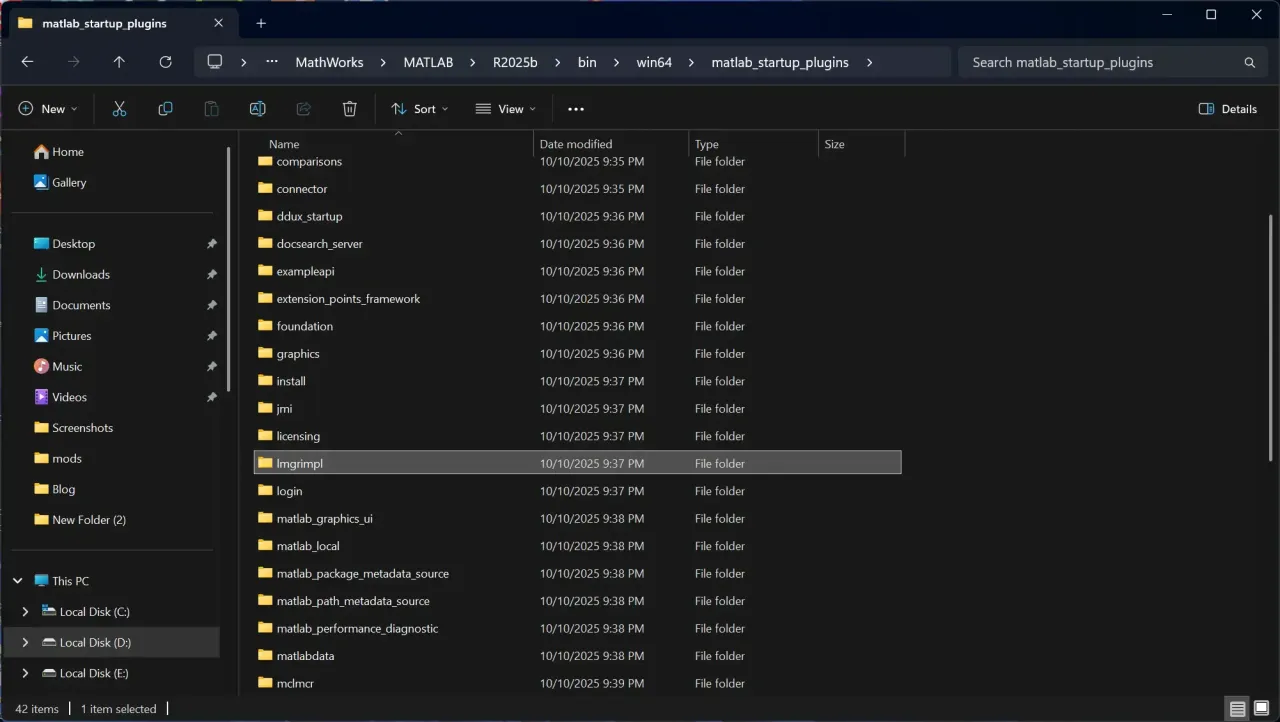Viewport: 1280px width, 722px height.
Task: Switch to large thumbnails view icon
Action: click(1261, 709)
